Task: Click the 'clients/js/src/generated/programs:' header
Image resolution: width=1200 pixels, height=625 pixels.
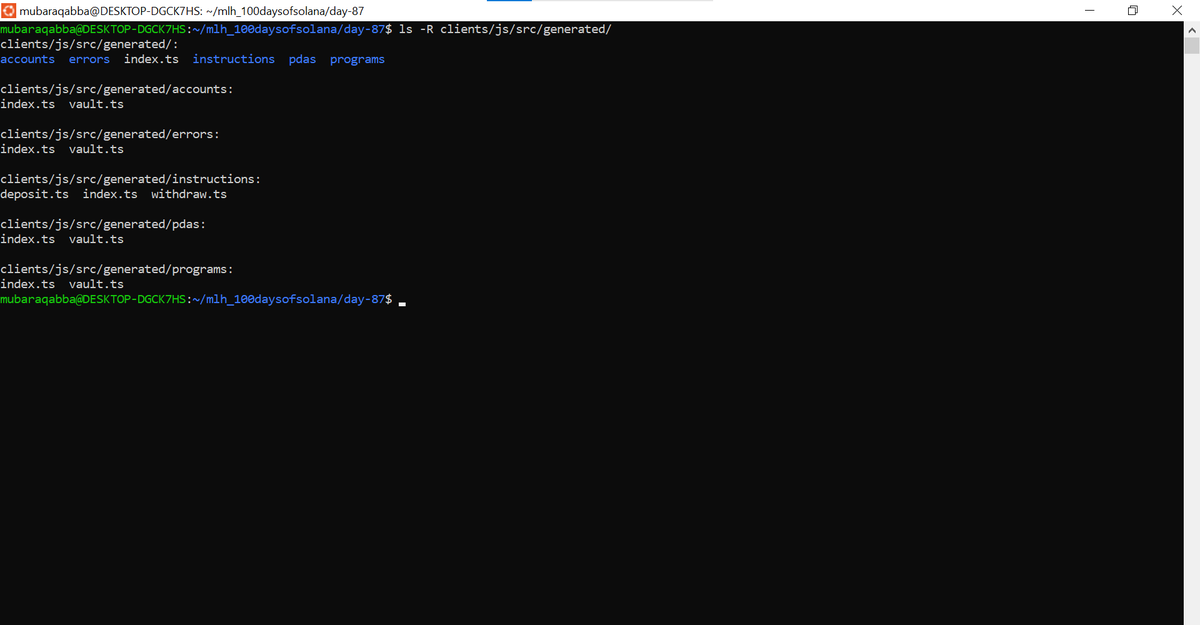Action: click(117, 269)
